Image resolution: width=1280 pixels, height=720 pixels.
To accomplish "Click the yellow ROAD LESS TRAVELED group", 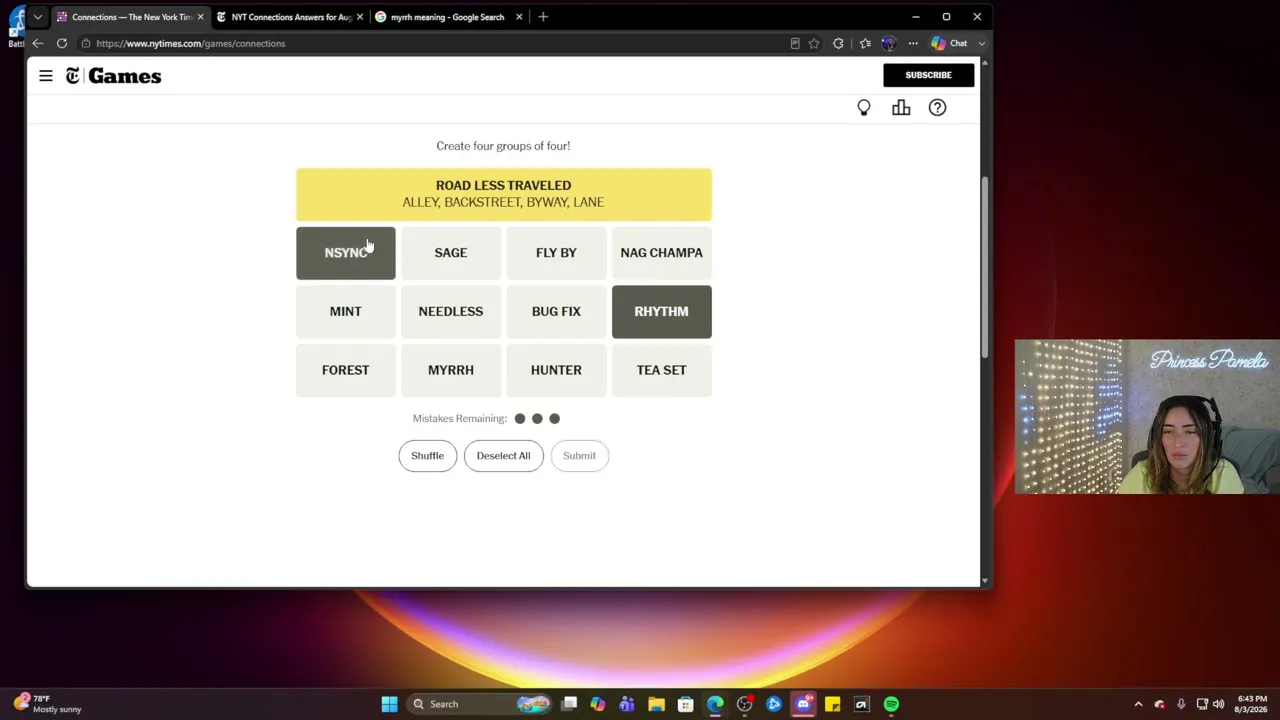I will 504,194.
